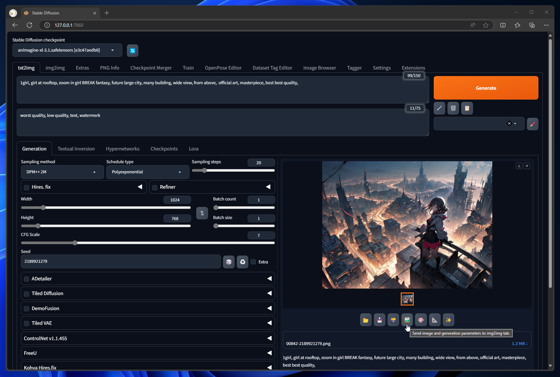Expand the Tiled VAE section arrow
Screen dimensions: 560x377
[x=270, y=323]
